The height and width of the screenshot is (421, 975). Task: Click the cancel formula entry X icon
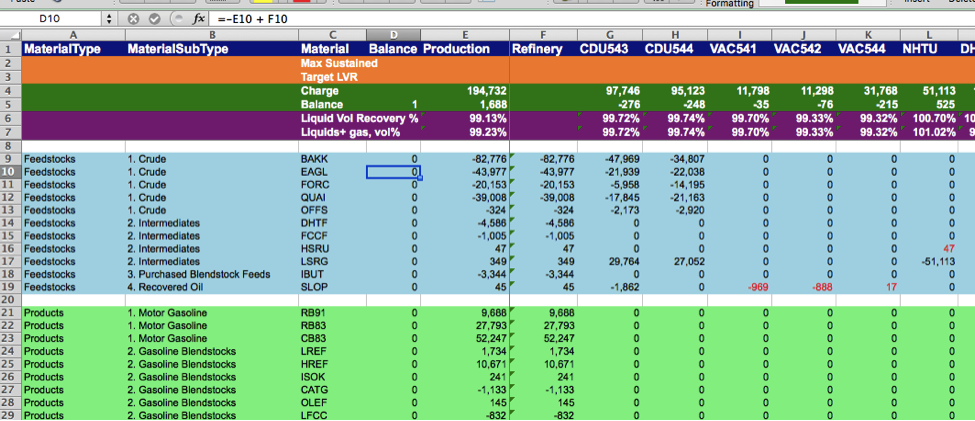pos(133,19)
